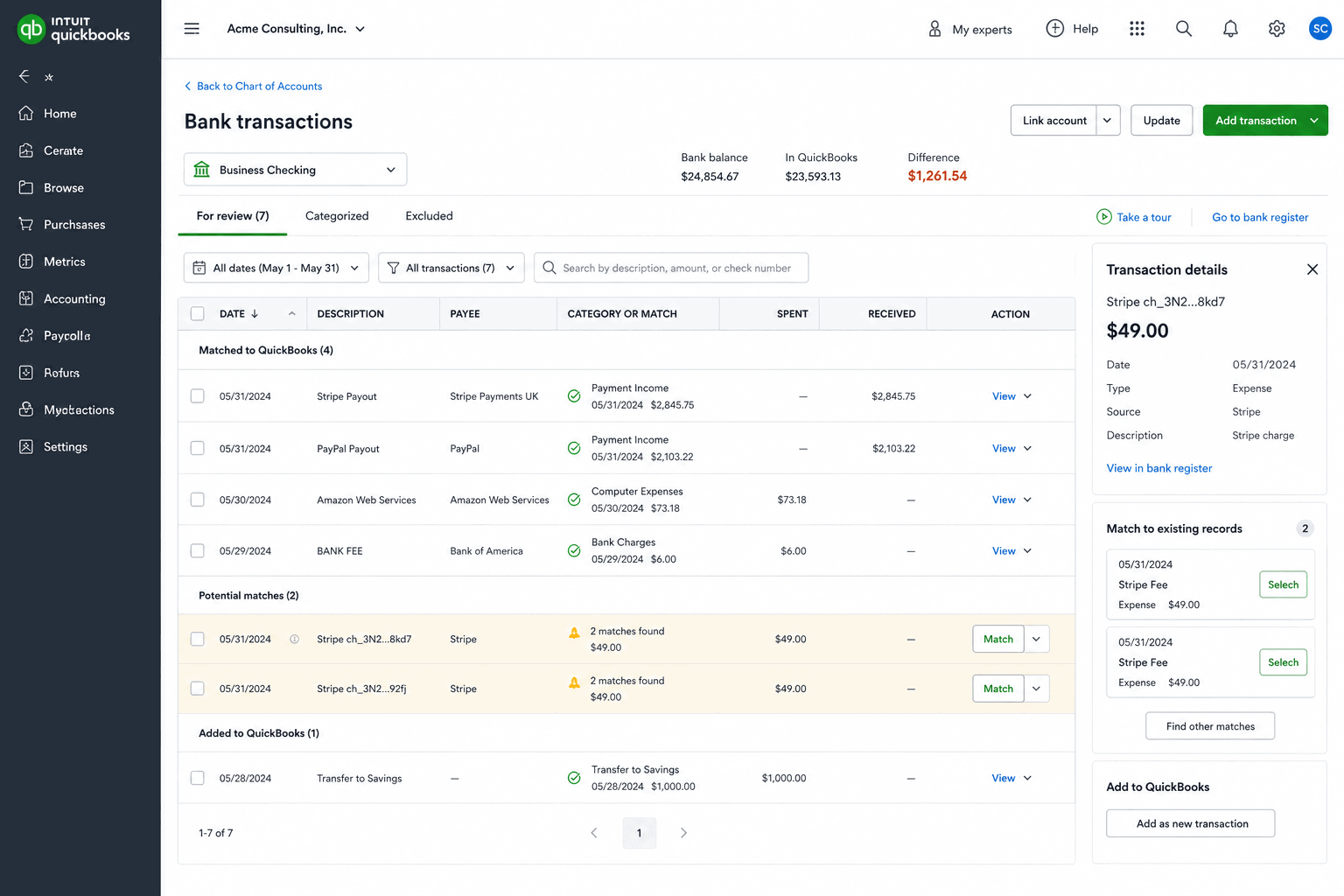This screenshot has height=896, width=1344.
Task: Check the Transfer to Savings row checkbox
Action: click(x=198, y=778)
